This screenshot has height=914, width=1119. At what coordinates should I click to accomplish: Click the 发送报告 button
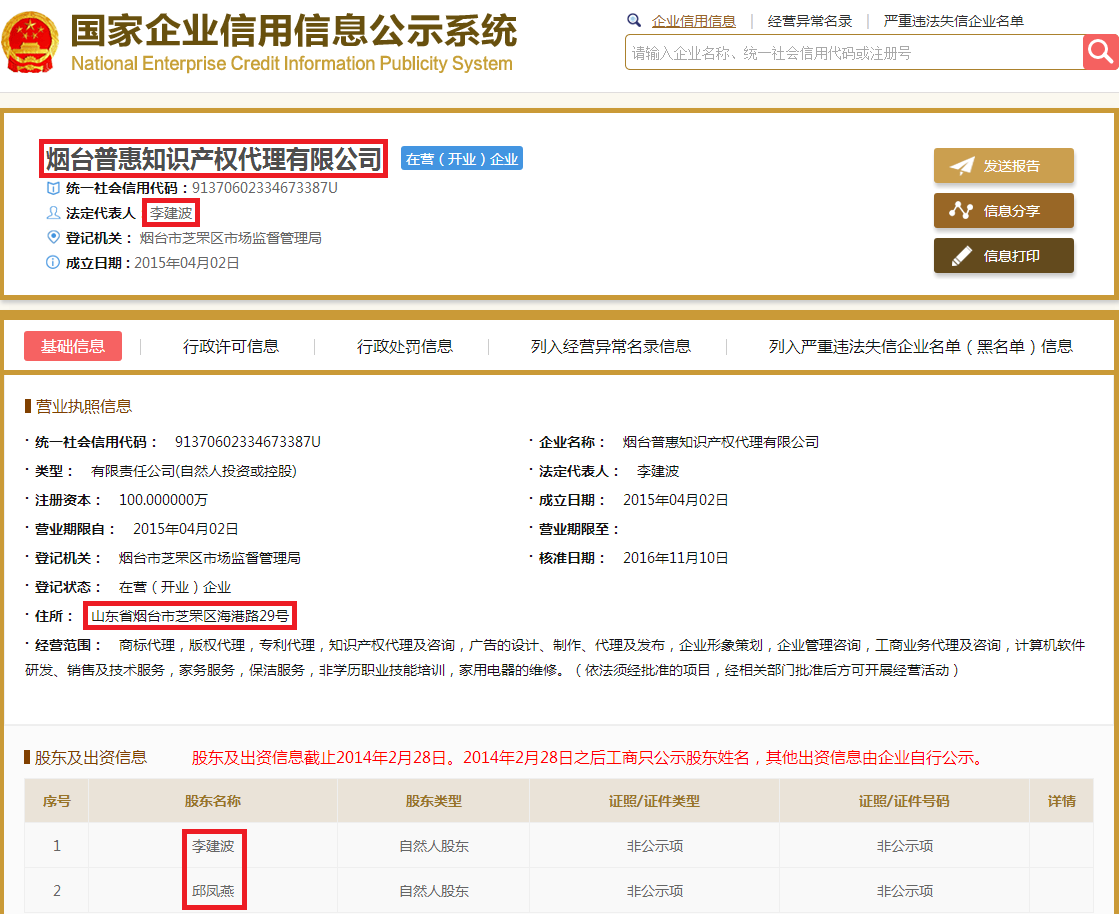[x=1003, y=166]
